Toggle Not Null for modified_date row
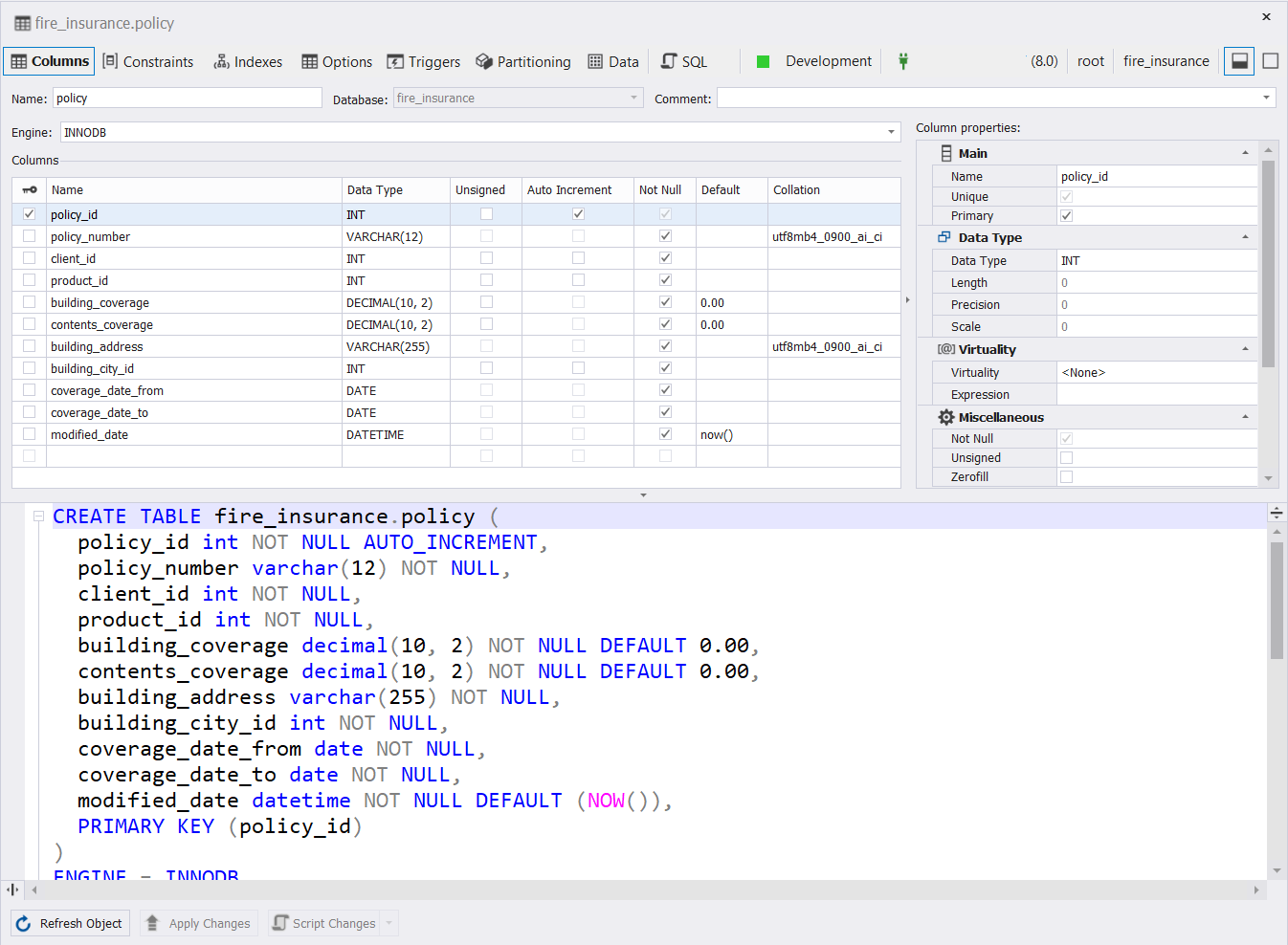 (665, 434)
